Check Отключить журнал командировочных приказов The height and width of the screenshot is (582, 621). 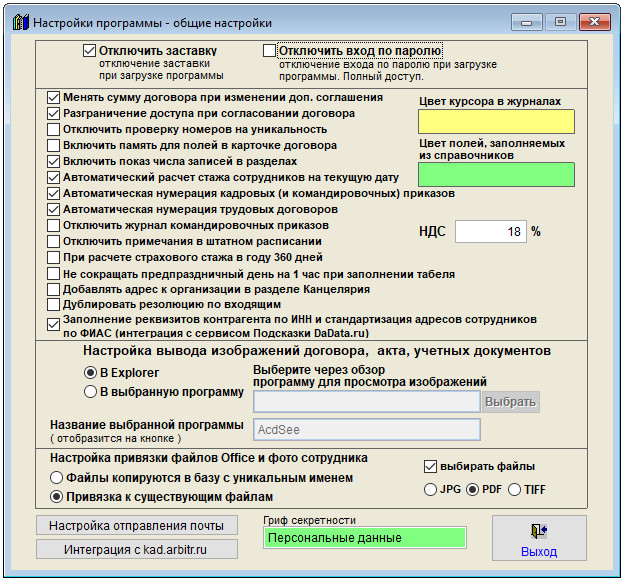[53, 225]
